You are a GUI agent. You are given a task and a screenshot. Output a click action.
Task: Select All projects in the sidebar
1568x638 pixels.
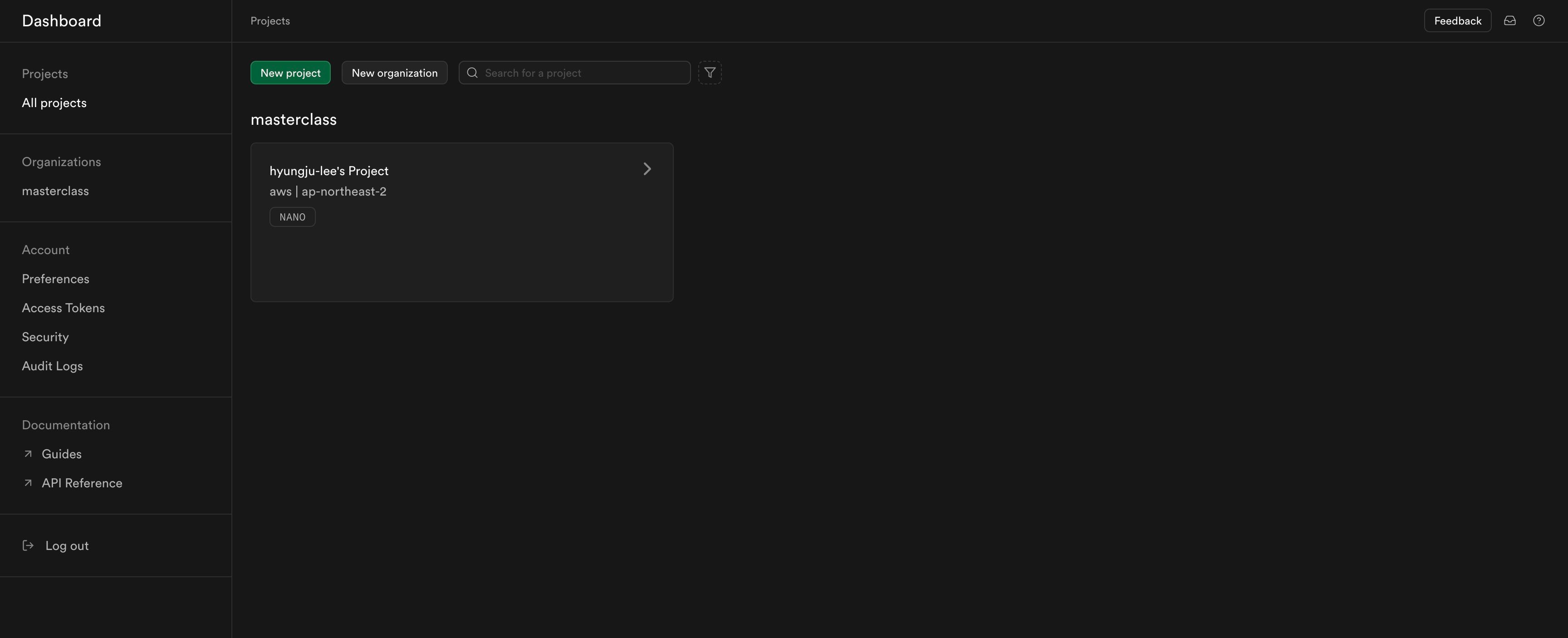pyautogui.click(x=54, y=103)
